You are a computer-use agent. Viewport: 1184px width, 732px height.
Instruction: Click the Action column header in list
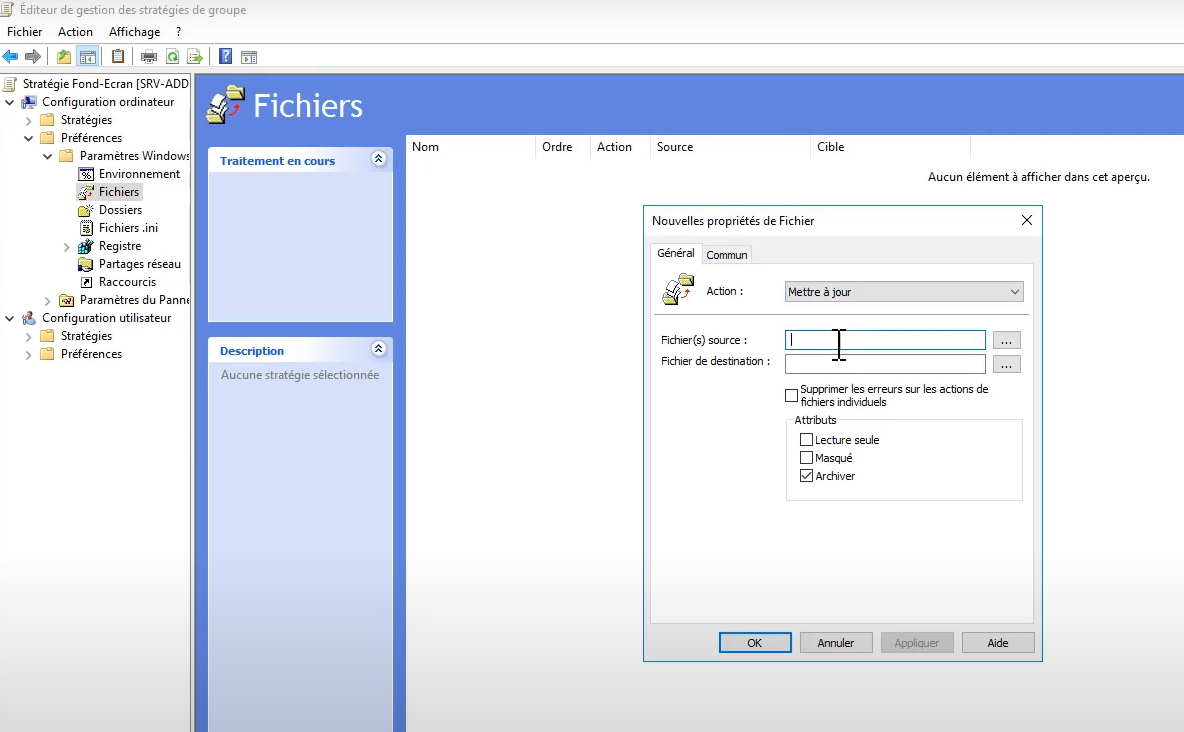[620, 147]
